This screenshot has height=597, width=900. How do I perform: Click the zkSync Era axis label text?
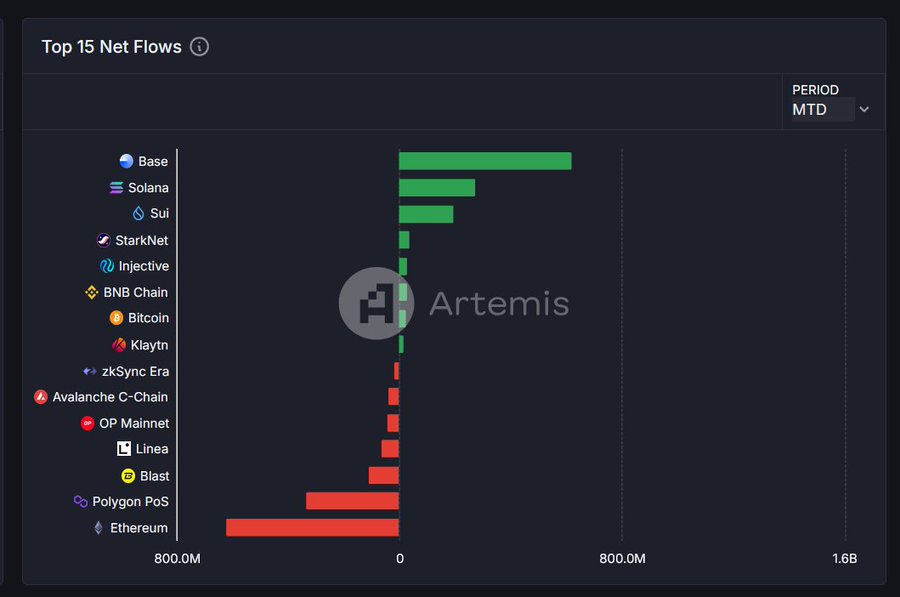[135, 371]
